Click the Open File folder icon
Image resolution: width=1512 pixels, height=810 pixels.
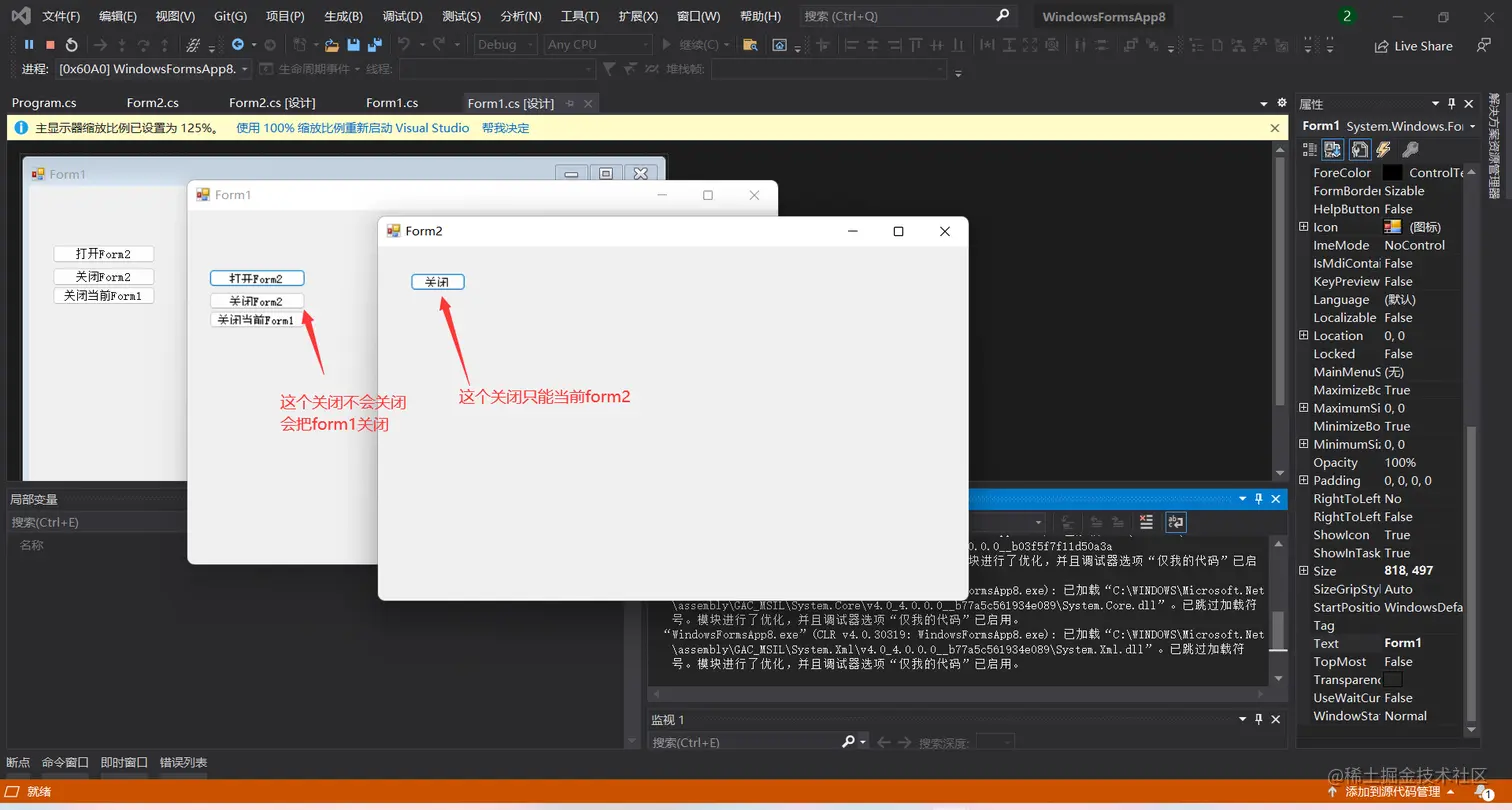332,45
